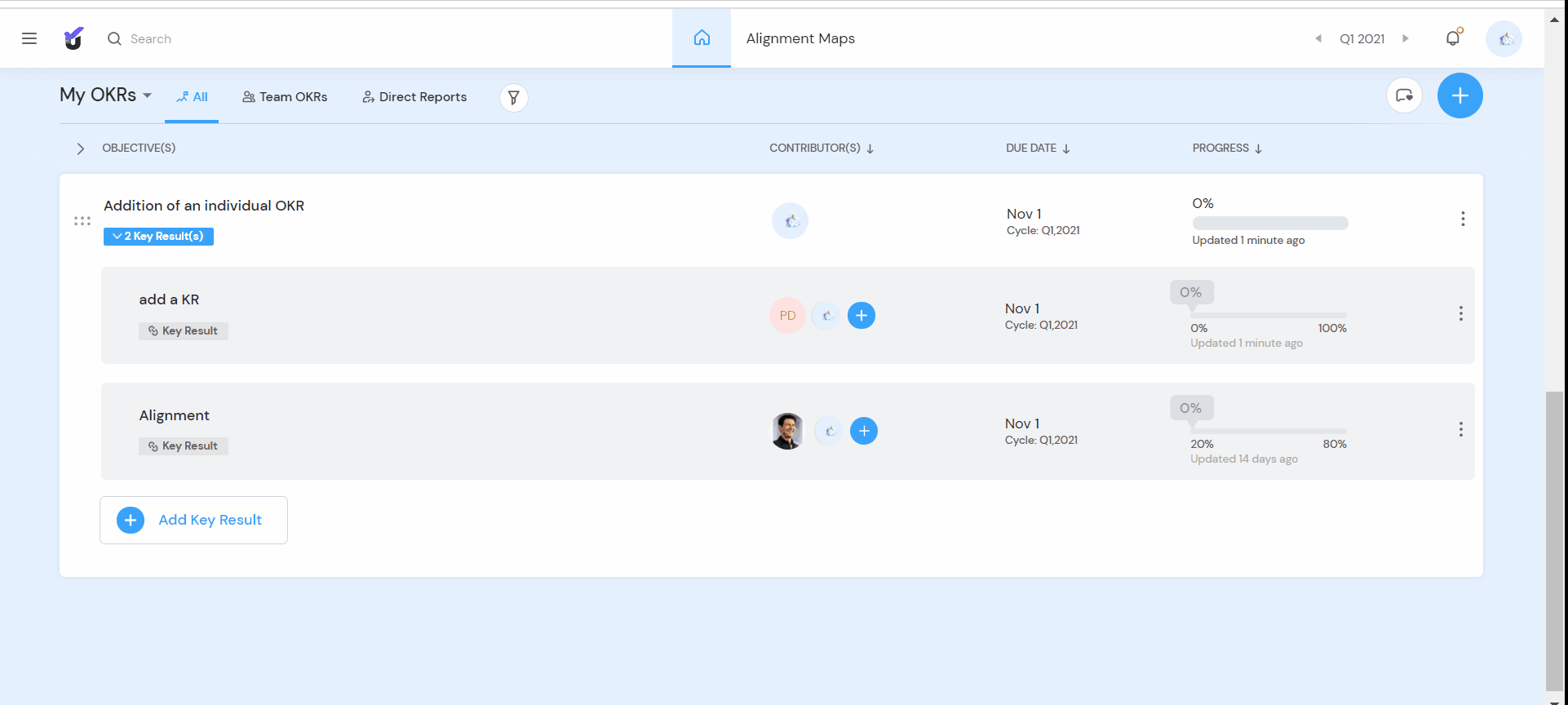Viewport: 1568px width, 705px height.
Task: Click the objective progress bar
Action: (x=1270, y=223)
